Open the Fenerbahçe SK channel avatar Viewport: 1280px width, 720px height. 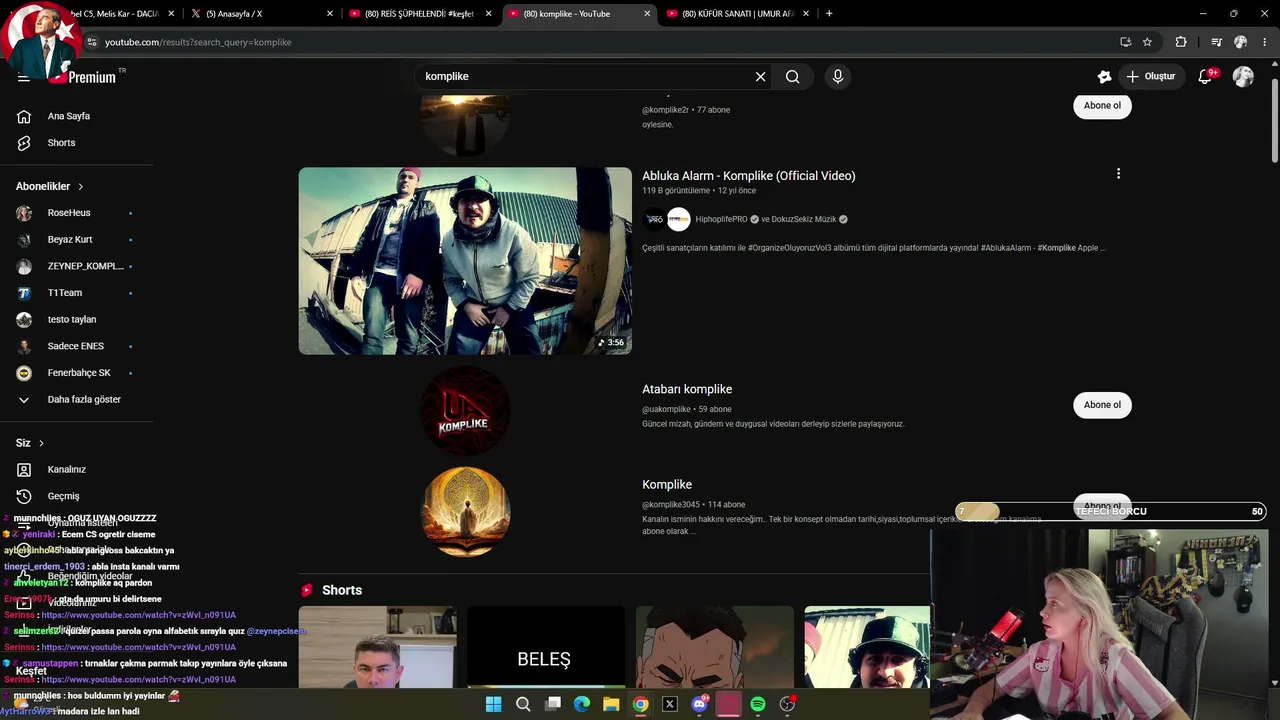[24, 373]
